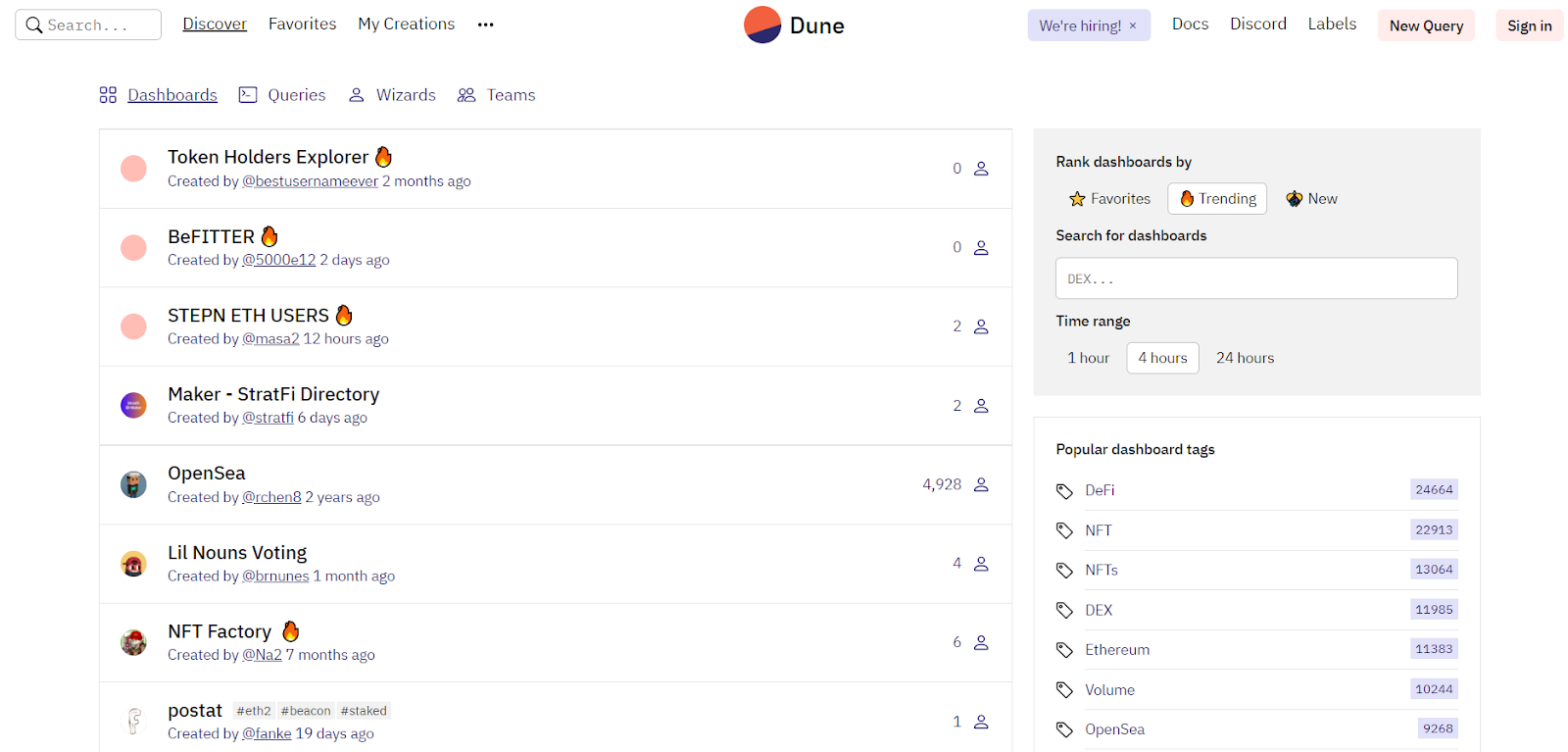Dismiss the We're hiring banner
Screen dimensions: 1568x752
pos(1133,26)
